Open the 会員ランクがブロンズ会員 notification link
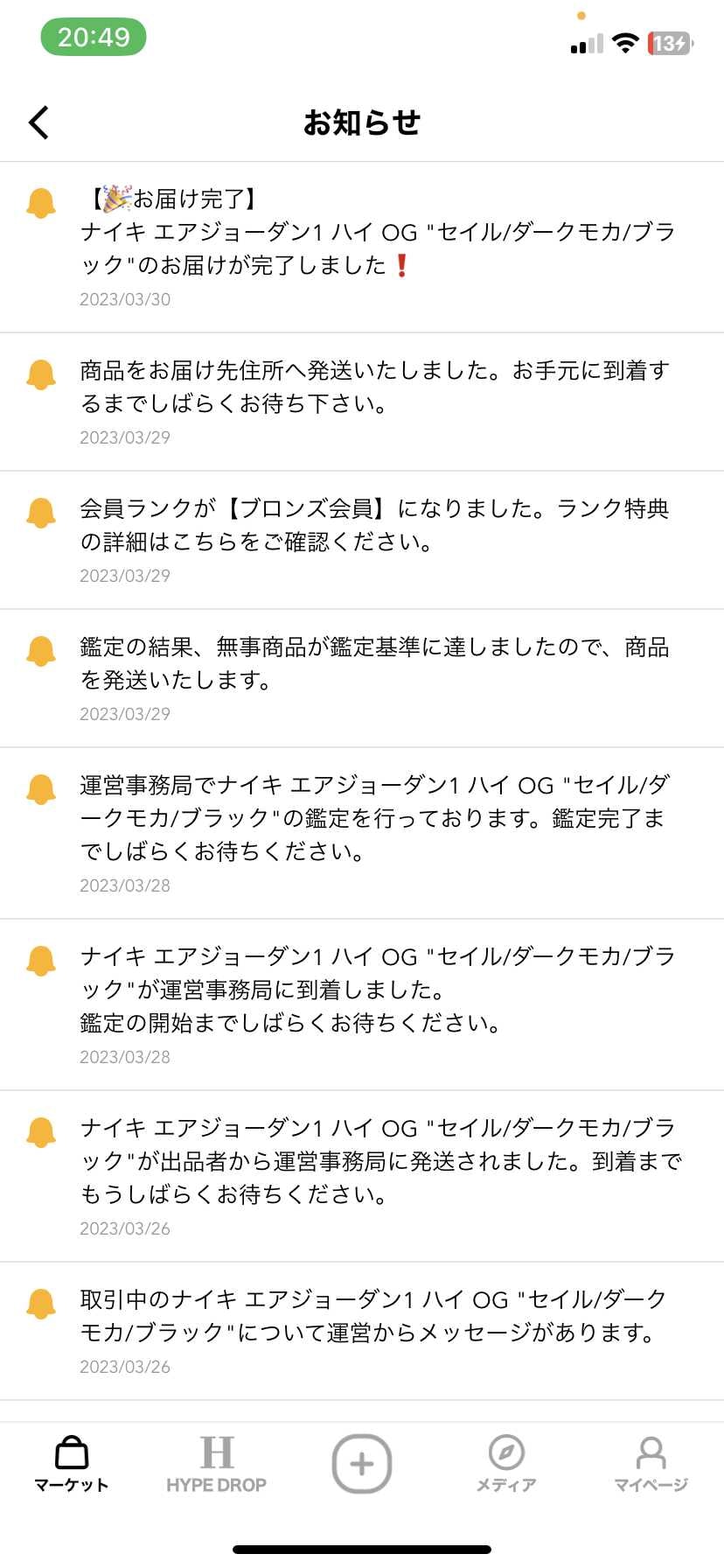This screenshot has height=1568, width=724. [x=362, y=541]
